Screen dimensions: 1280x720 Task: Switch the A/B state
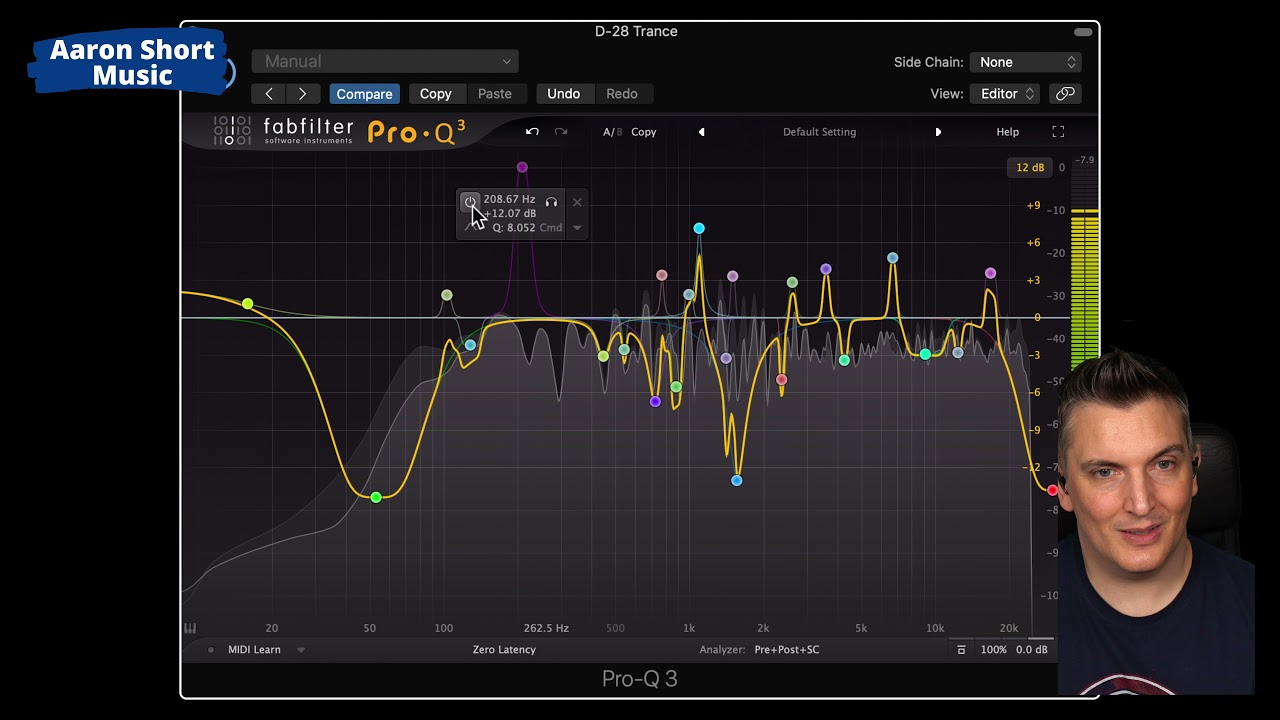click(x=612, y=132)
